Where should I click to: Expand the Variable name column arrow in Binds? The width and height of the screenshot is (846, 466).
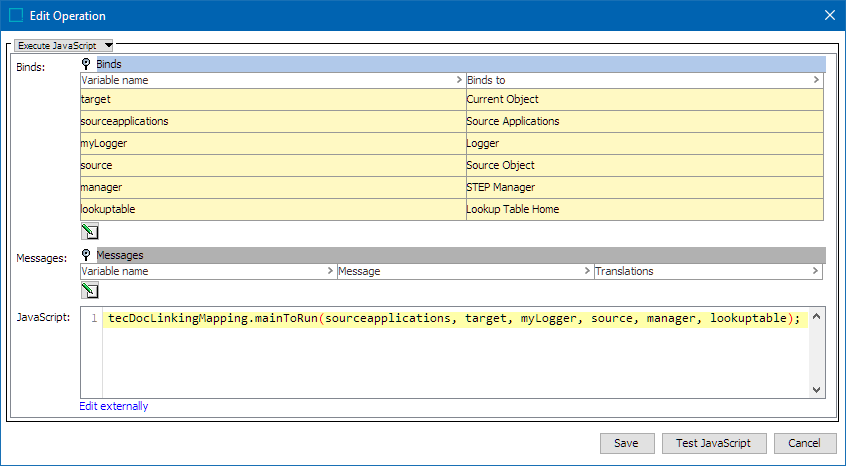458,80
